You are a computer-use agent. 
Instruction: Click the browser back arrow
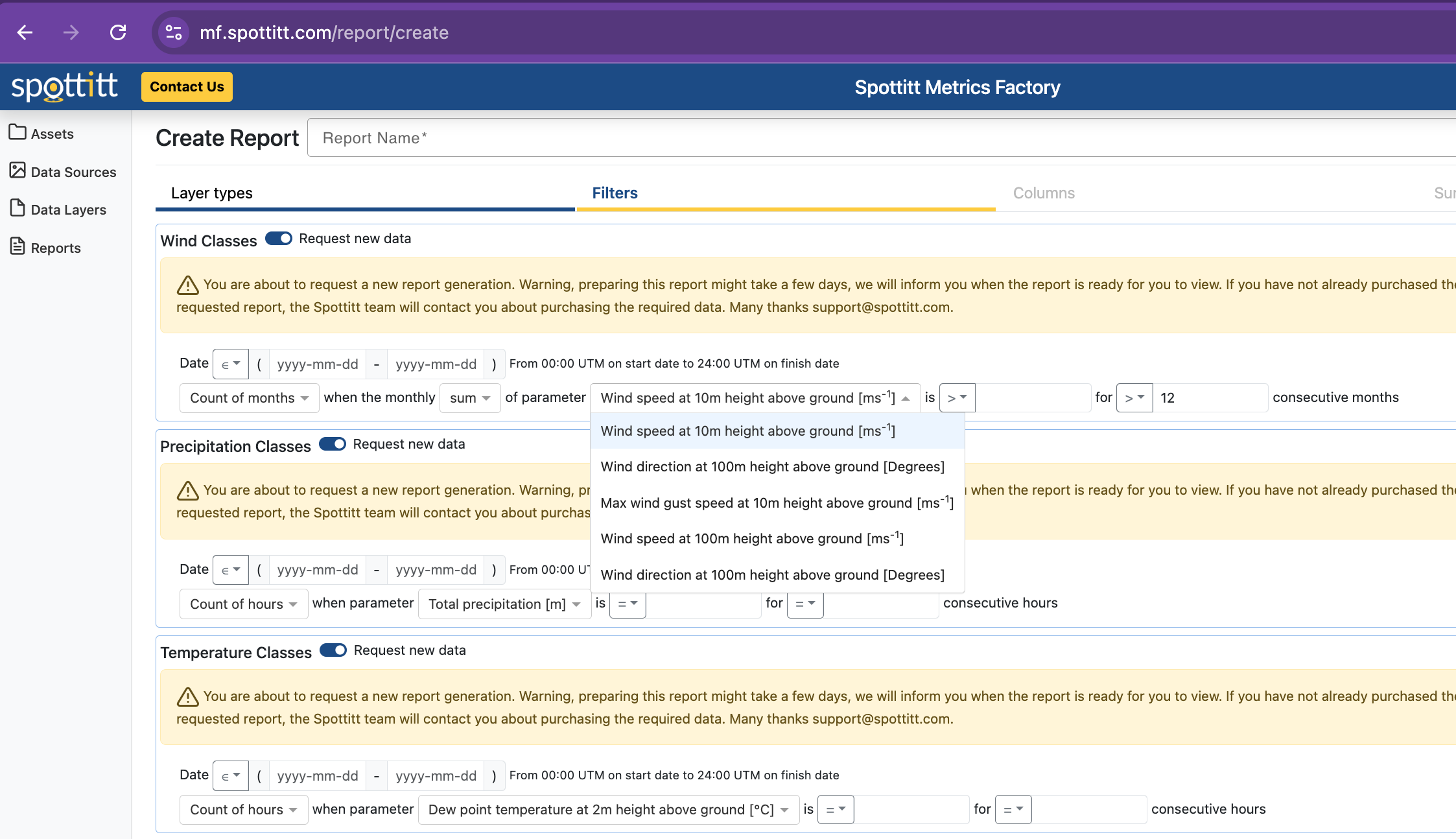pos(25,32)
